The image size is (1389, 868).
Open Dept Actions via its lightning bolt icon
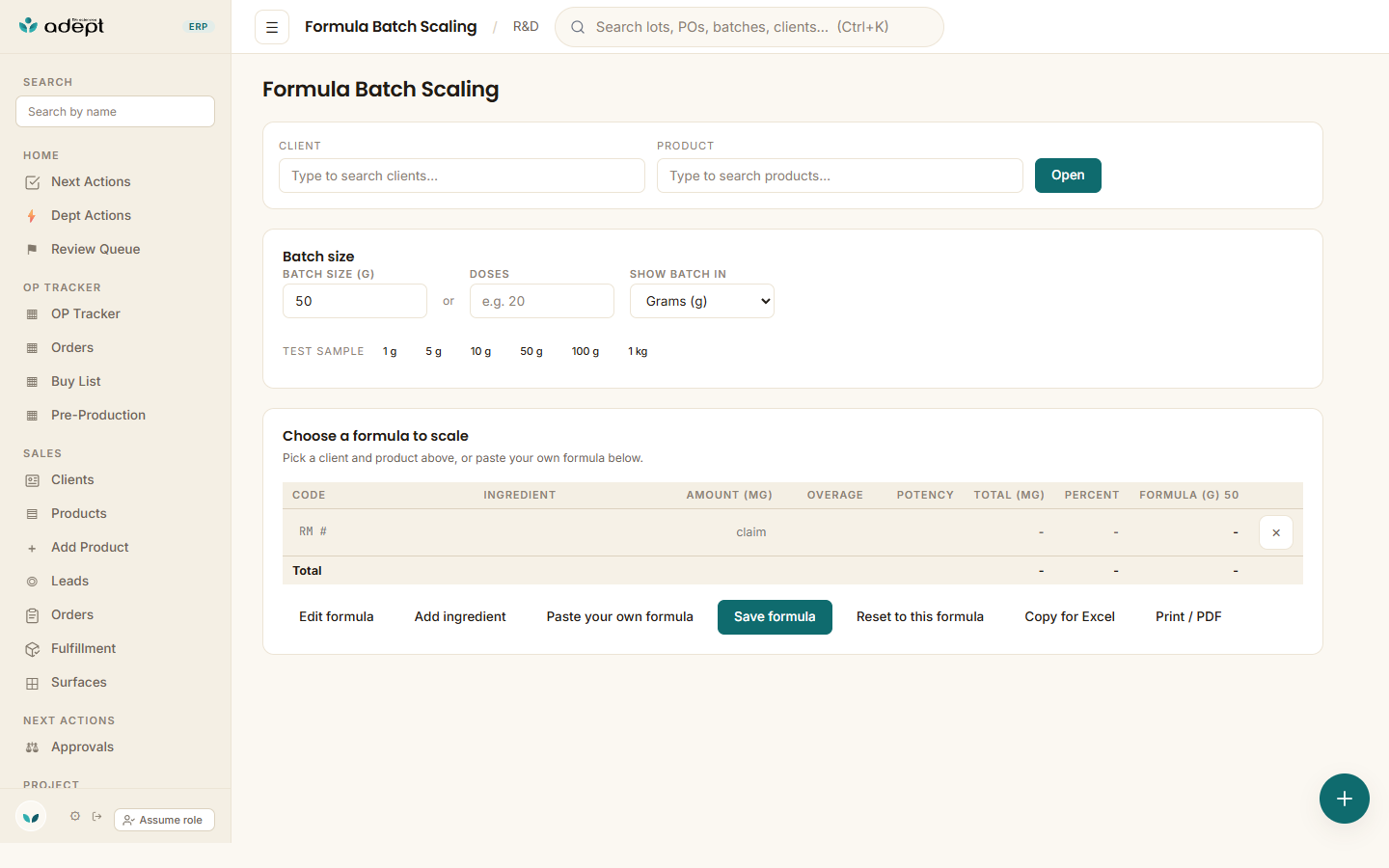pos(32,216)
